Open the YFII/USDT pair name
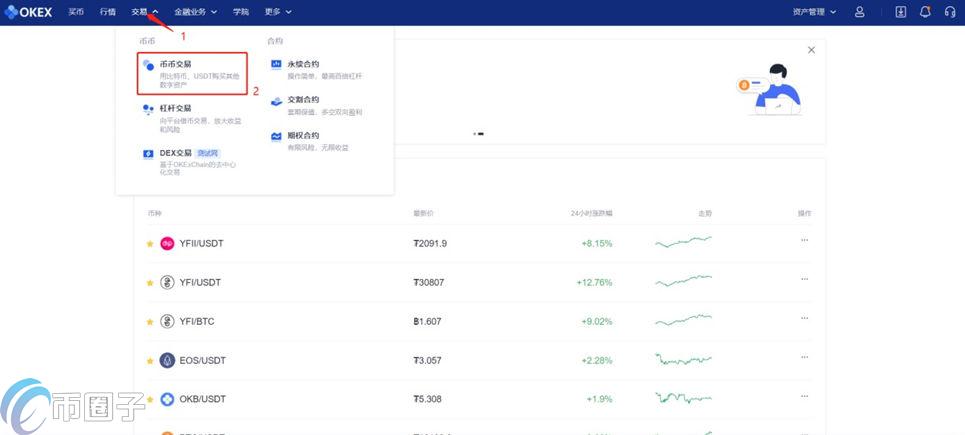This screenshot has width=965, height=435. tap(201, 244)
